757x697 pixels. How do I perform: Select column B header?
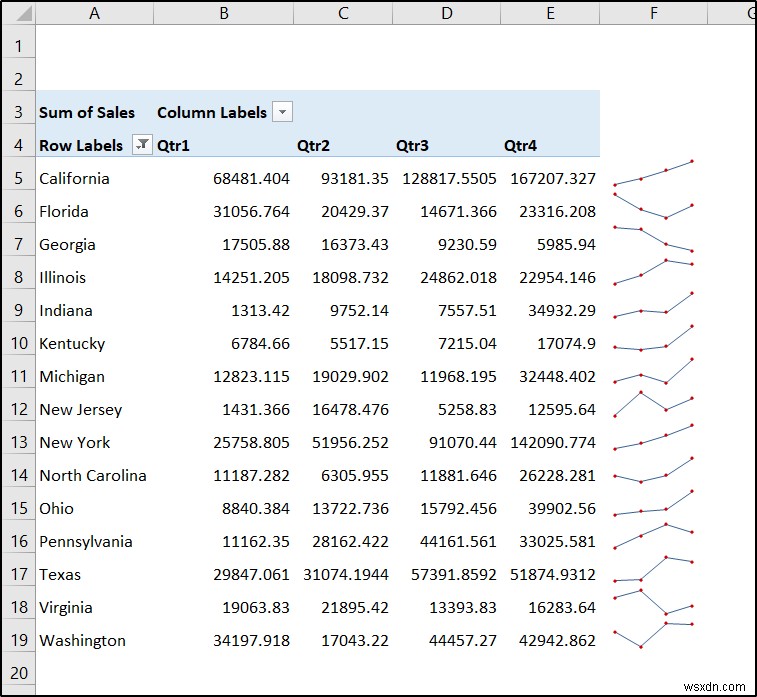[223, 13]
